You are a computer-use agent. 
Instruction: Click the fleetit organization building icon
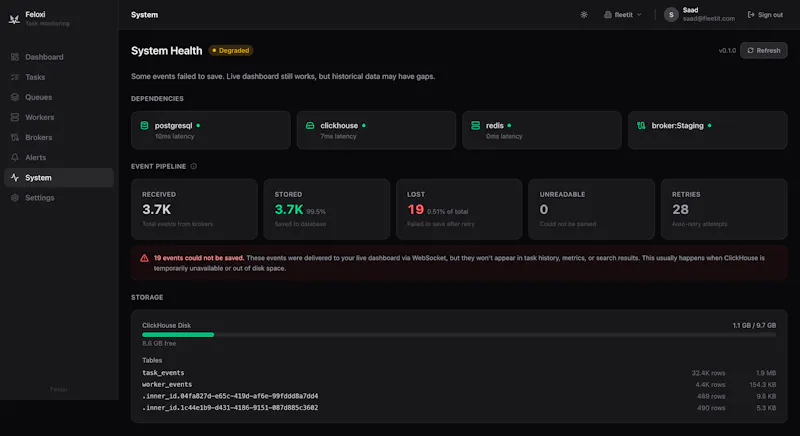(608, 15)
